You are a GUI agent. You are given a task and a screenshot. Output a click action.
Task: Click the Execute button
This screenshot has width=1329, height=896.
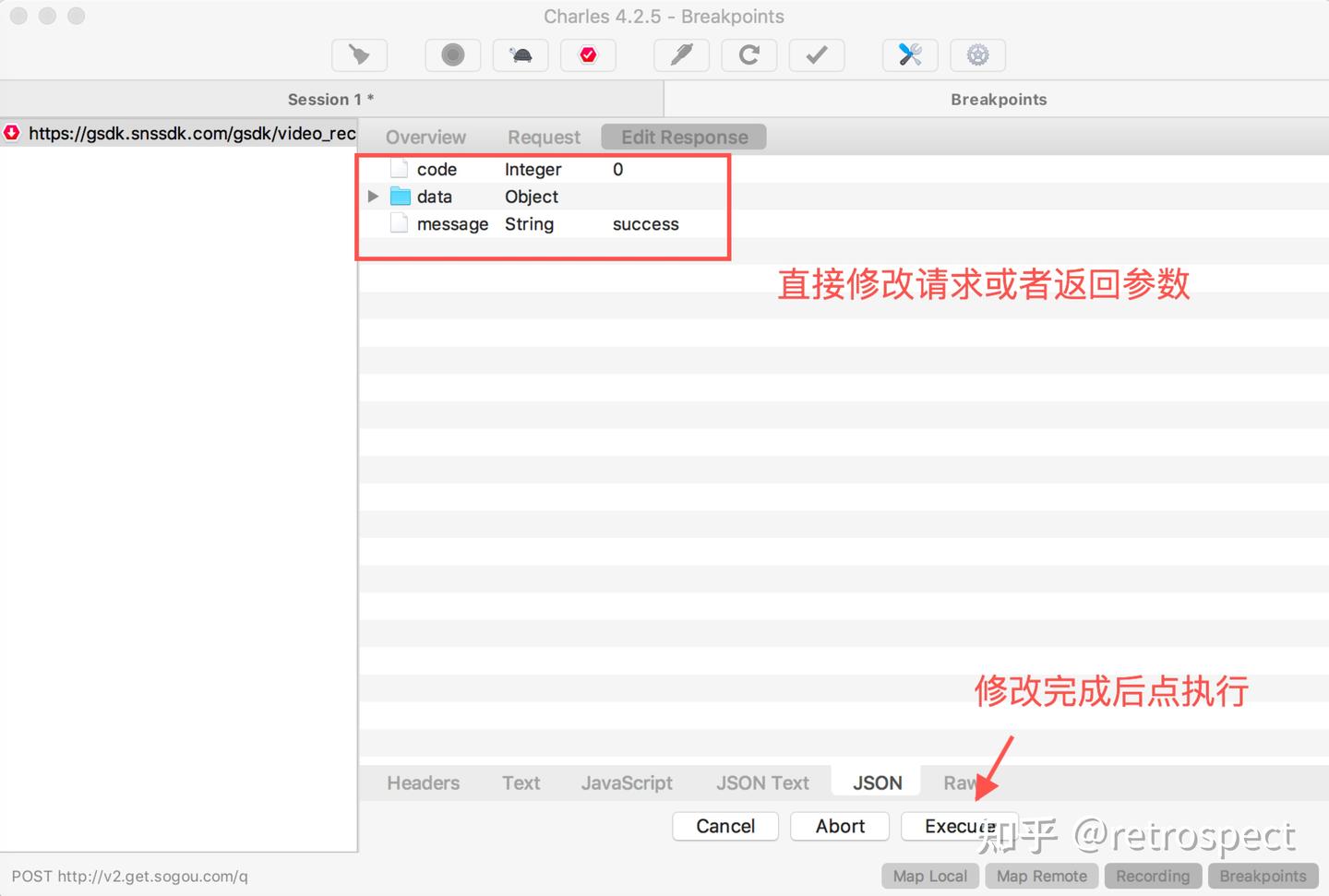click(960, 826)
